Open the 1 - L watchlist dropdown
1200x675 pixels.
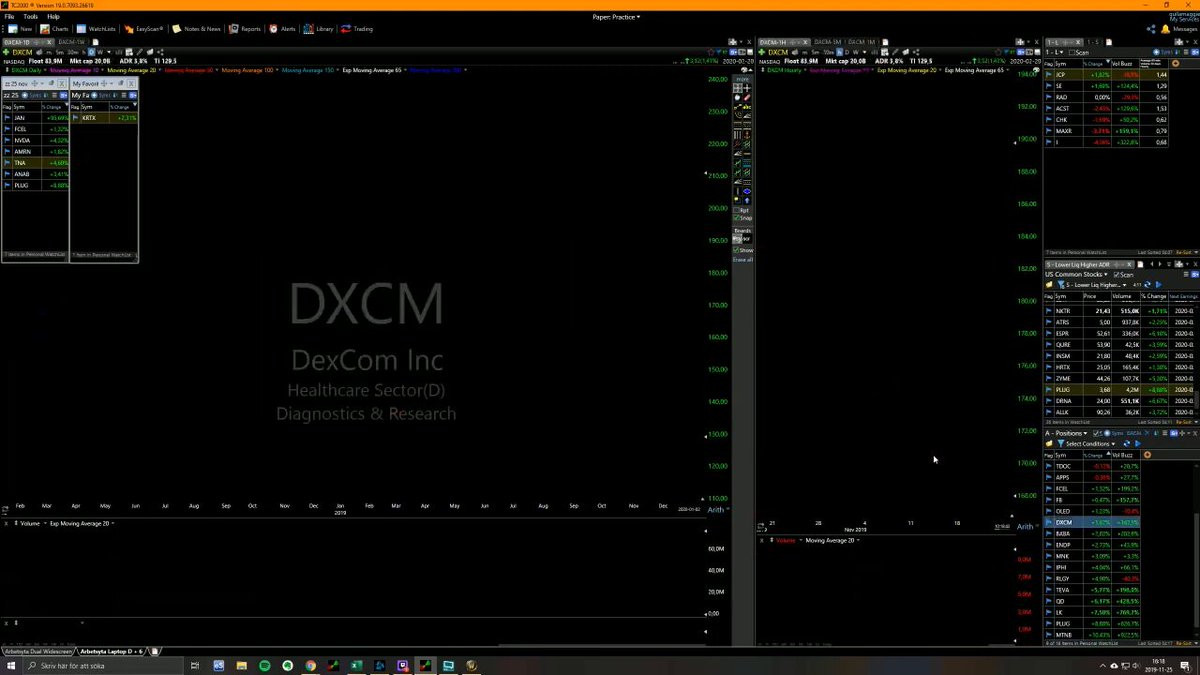1054,52
